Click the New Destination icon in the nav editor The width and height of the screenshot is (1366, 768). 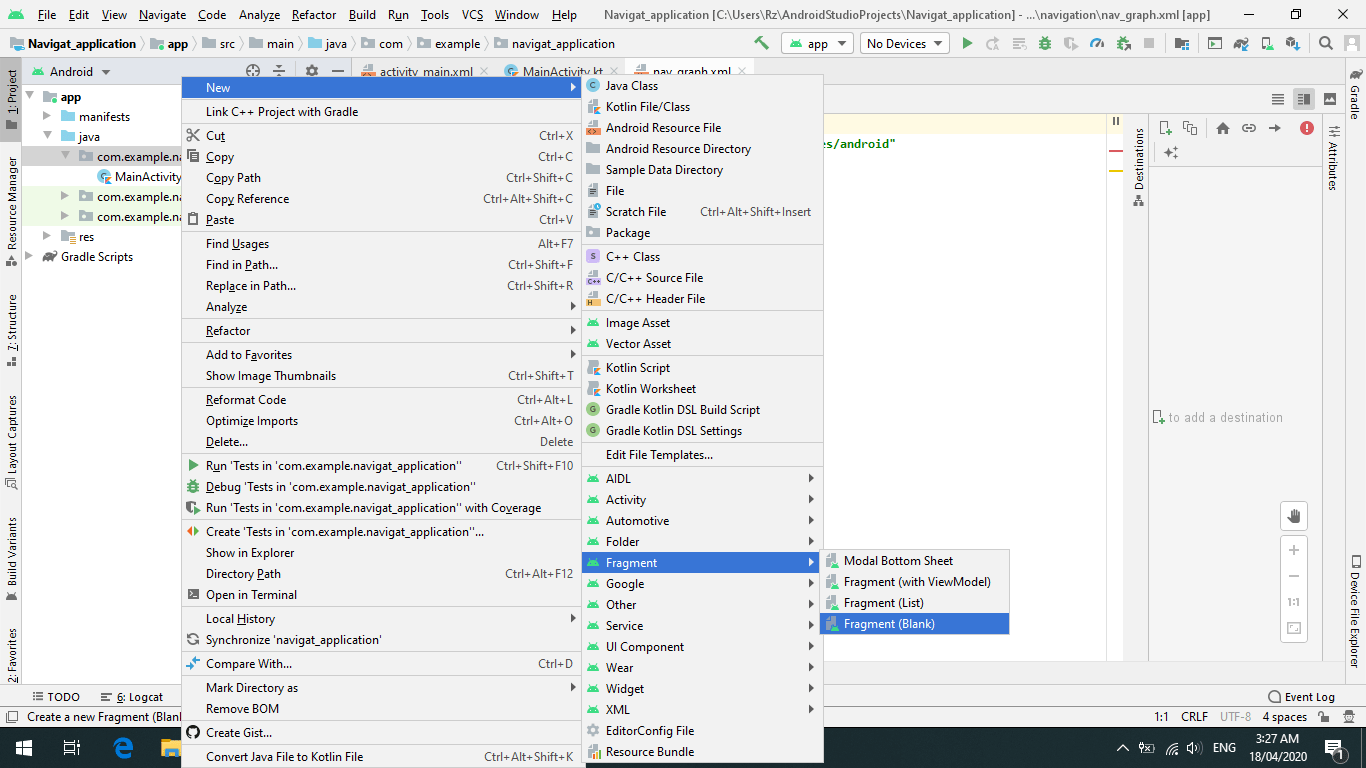[x=1165, y=128]
